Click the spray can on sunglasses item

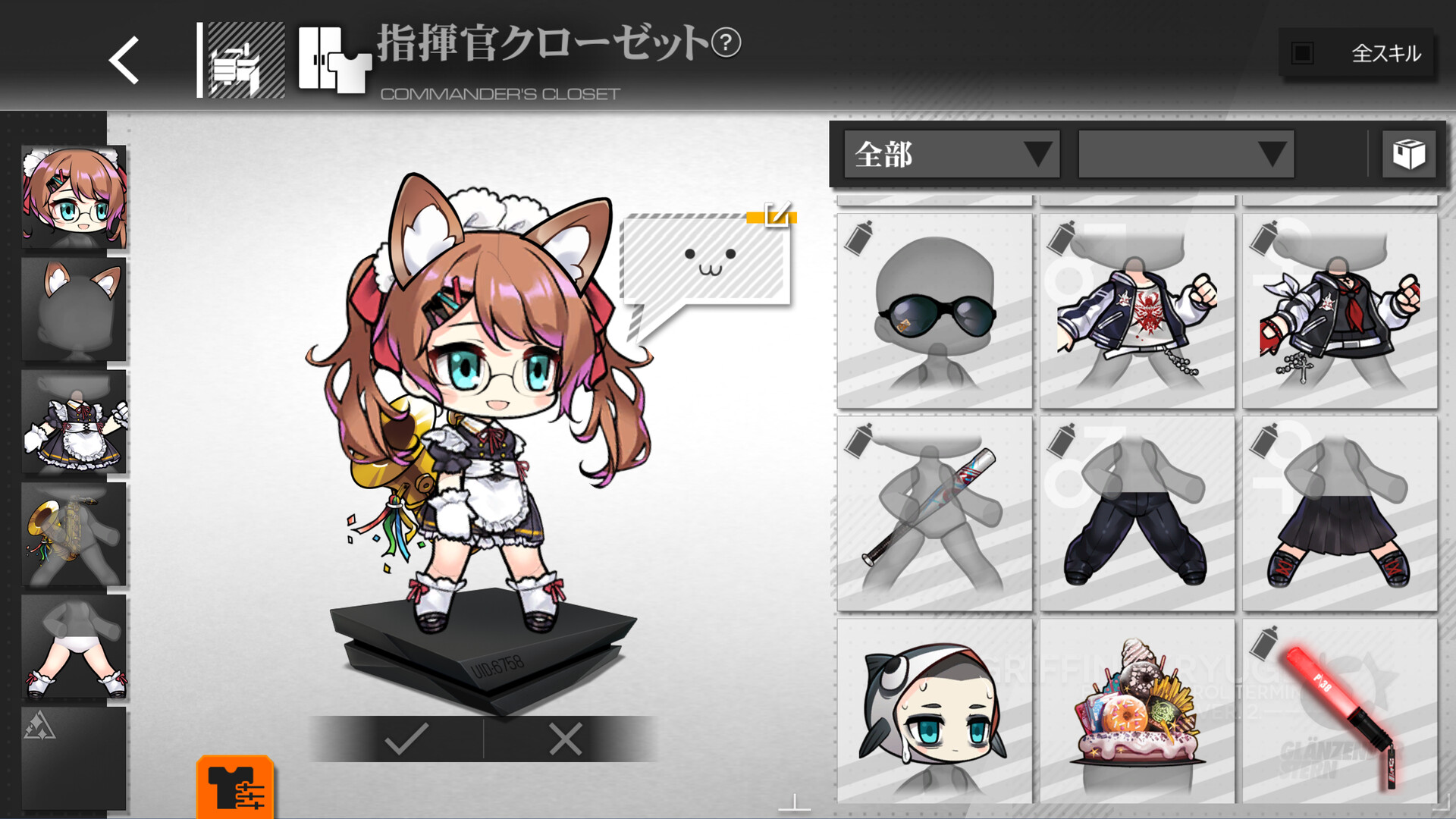pos(859,237)
